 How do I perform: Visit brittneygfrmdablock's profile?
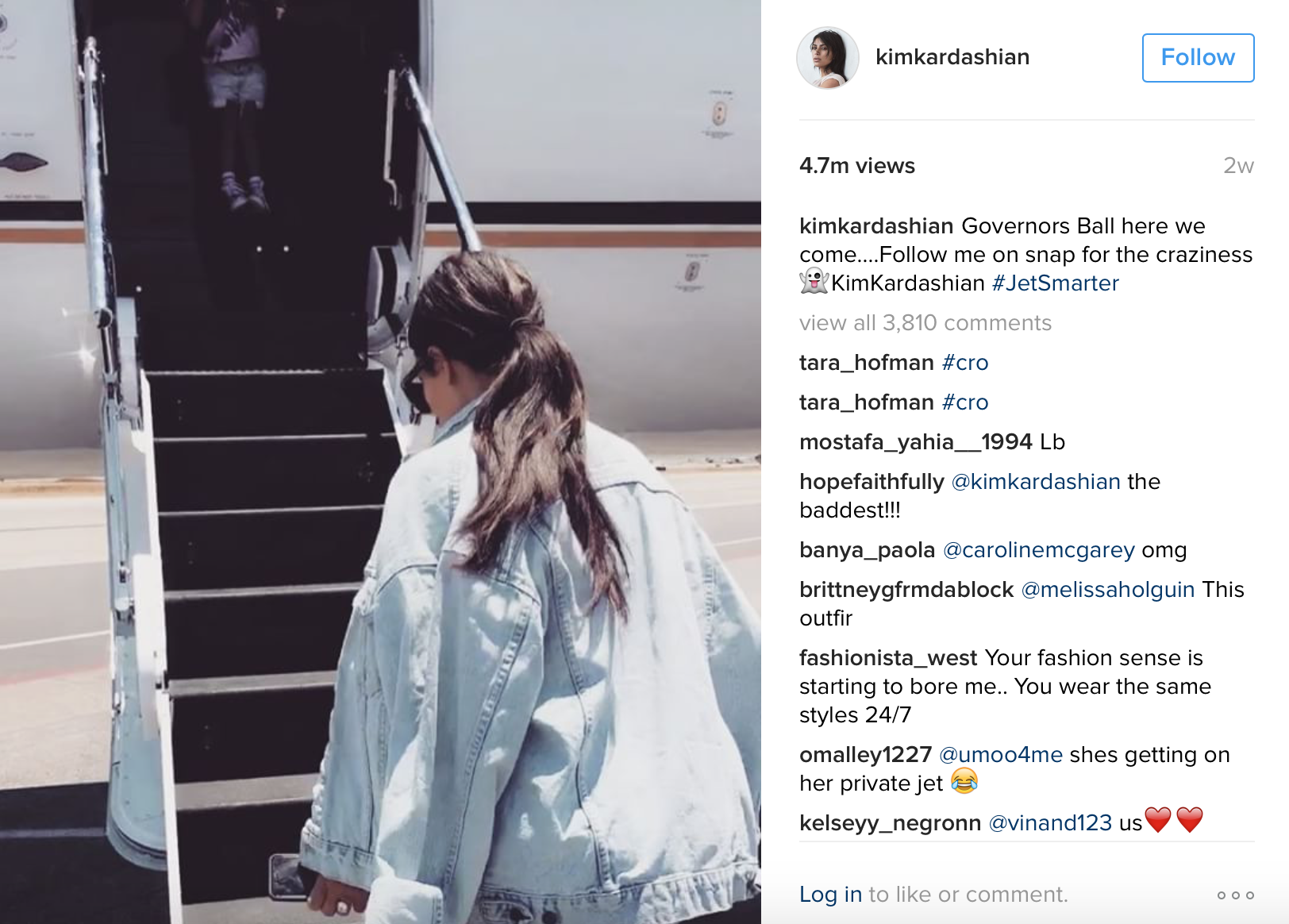[906, 589]
